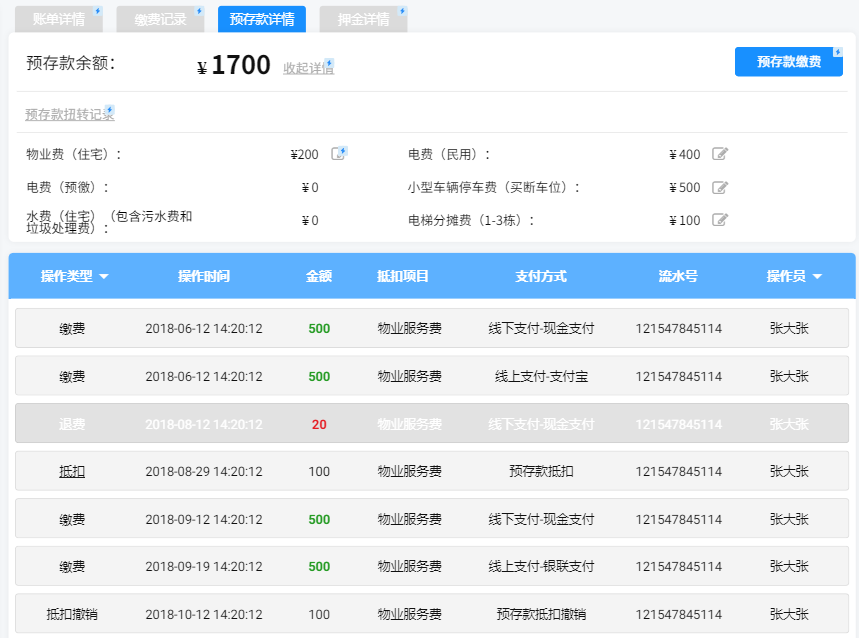Open 预存款扭转记录 link
Image resolution: width=859 pixels, height=638 pixels.
[69, 115]
